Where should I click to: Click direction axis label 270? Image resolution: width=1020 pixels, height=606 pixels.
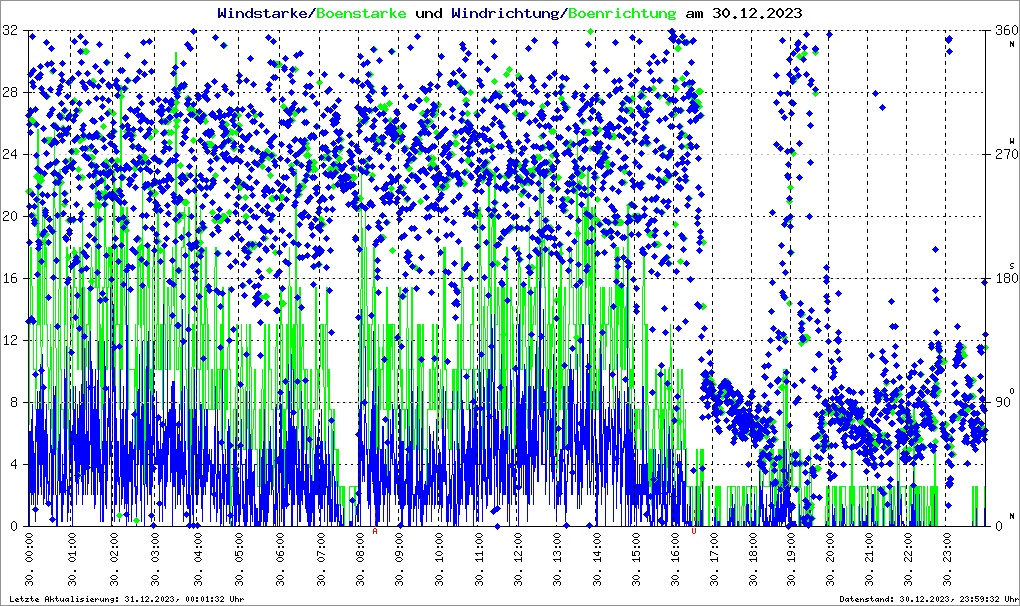click(x=1007, y=154)
